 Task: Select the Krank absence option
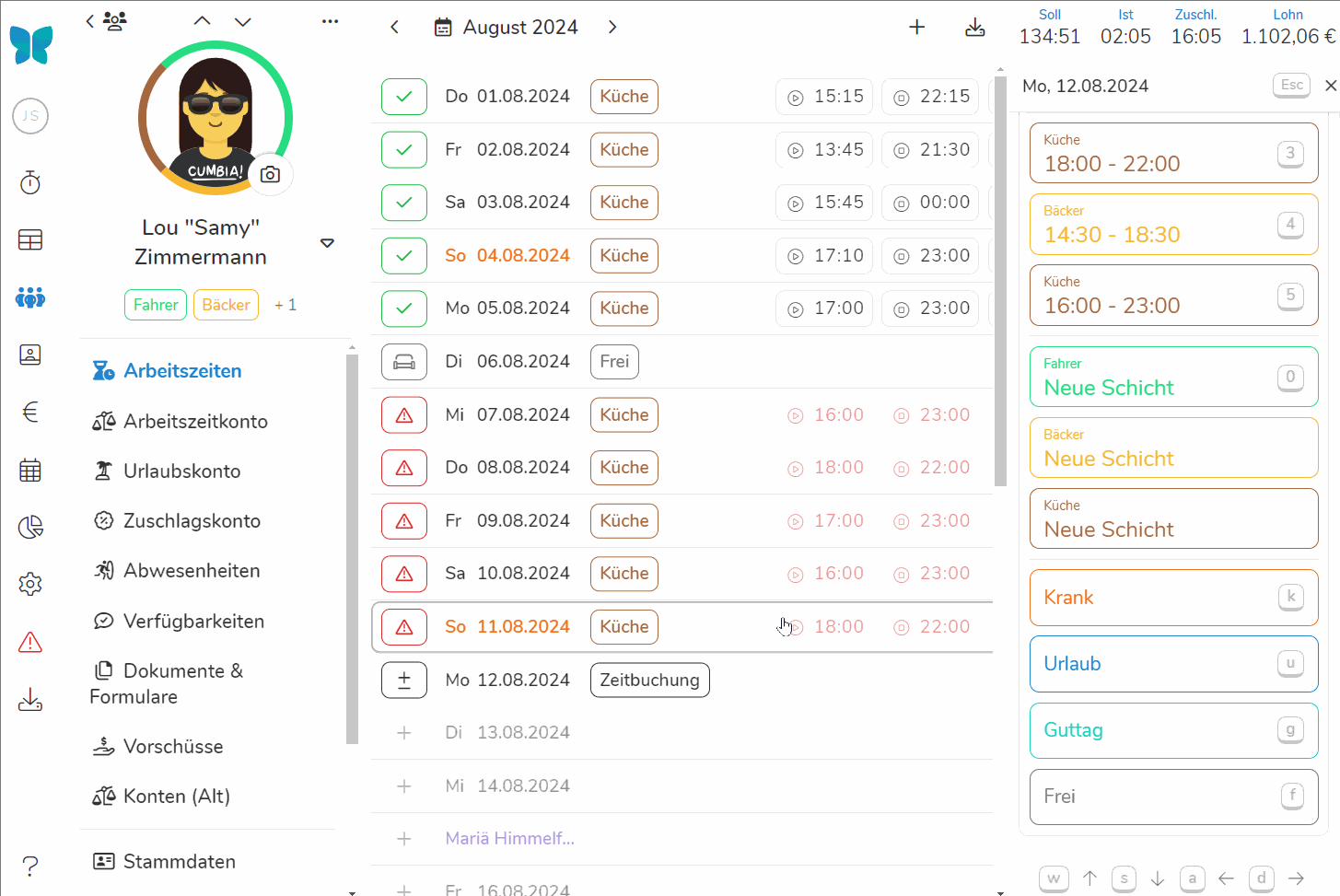(1172, 598)
